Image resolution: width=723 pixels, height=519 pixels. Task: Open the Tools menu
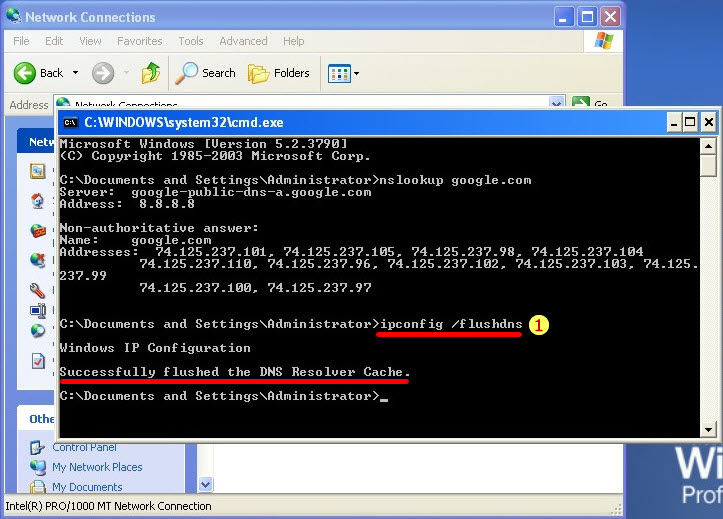[191, 41]
